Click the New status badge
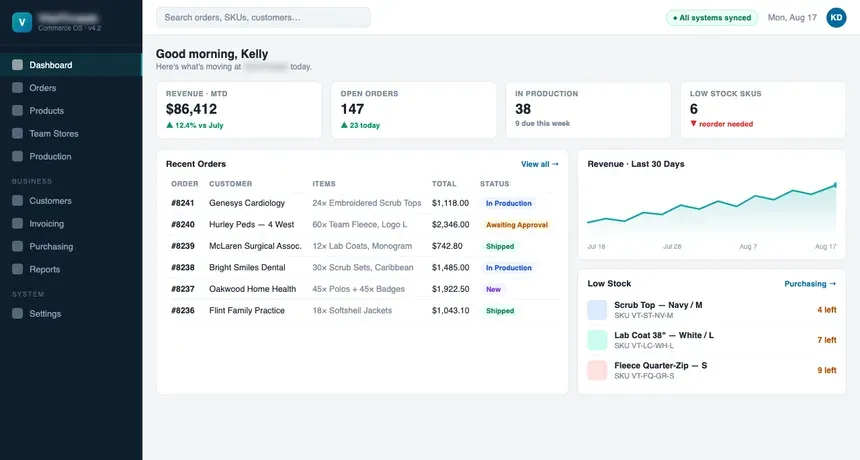 (493, 289)
